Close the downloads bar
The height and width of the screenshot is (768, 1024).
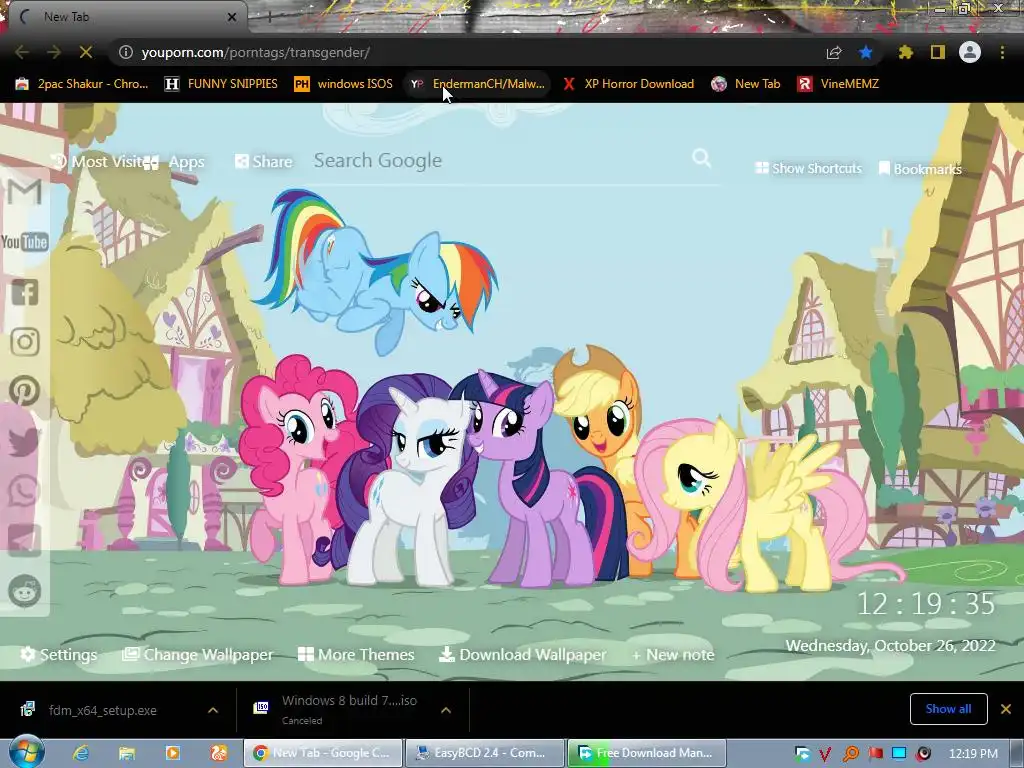pyautogui.click(x=1006, y=709)
